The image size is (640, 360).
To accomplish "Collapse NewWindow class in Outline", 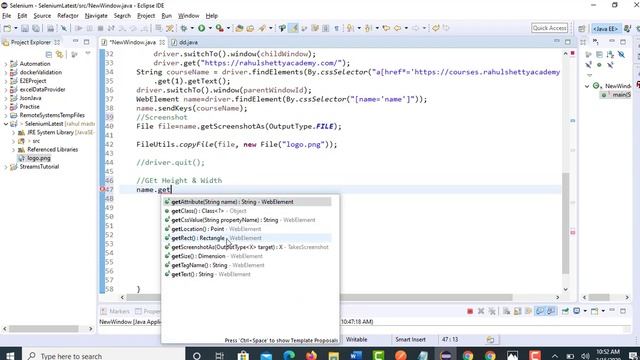I will pyautogui.click(x=587, y=86).
